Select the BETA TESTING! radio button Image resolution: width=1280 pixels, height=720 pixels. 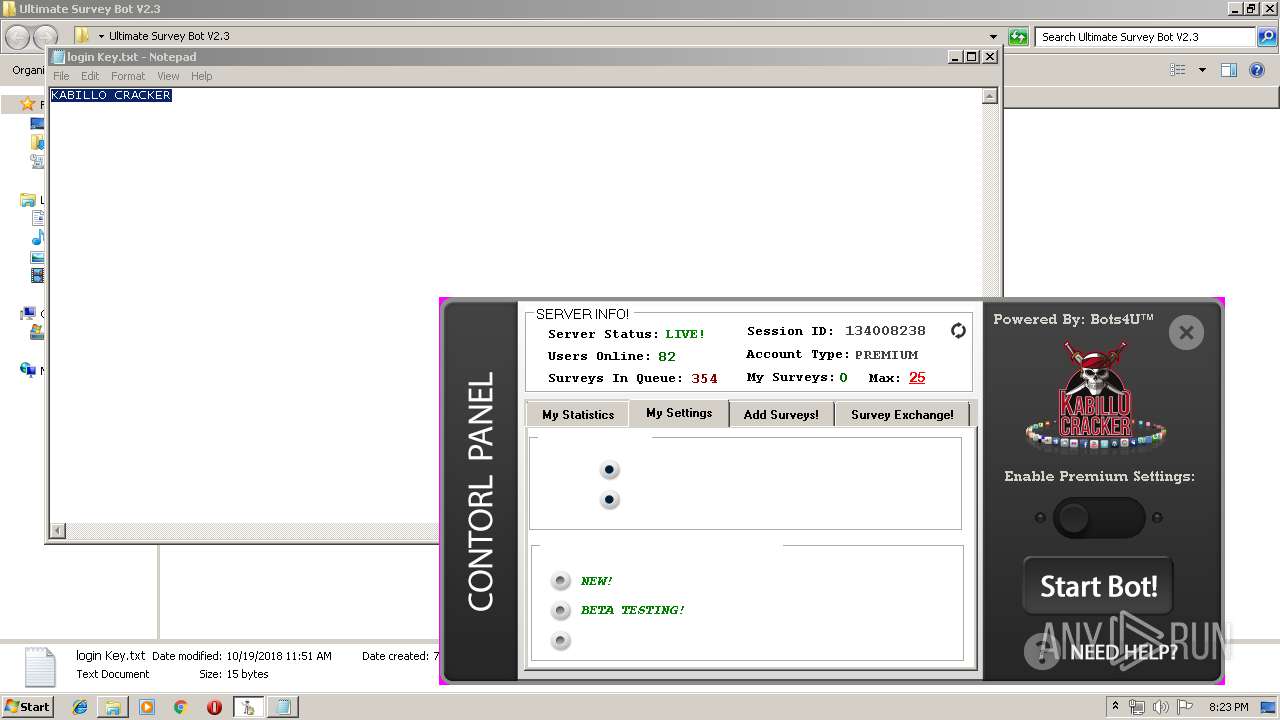(561, 610)
